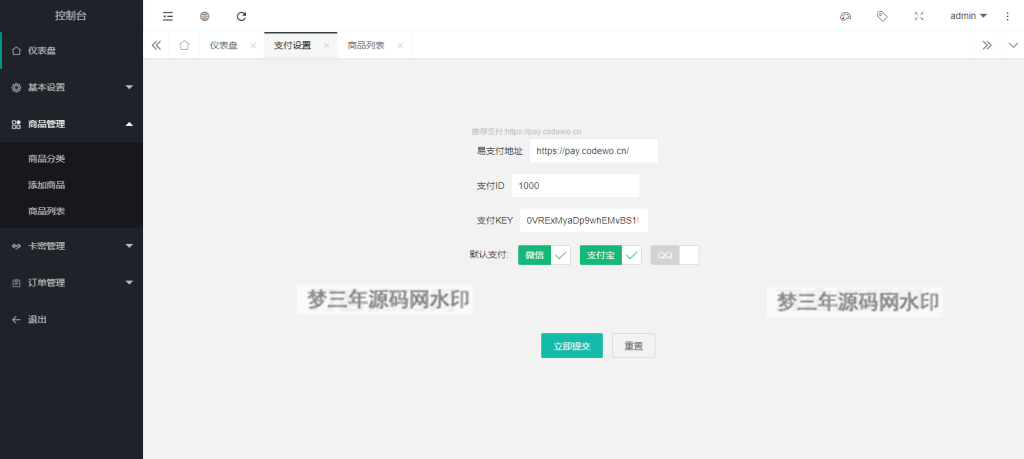
Task: Switch to the 支付设置 tab
Action: coord(293,46)
